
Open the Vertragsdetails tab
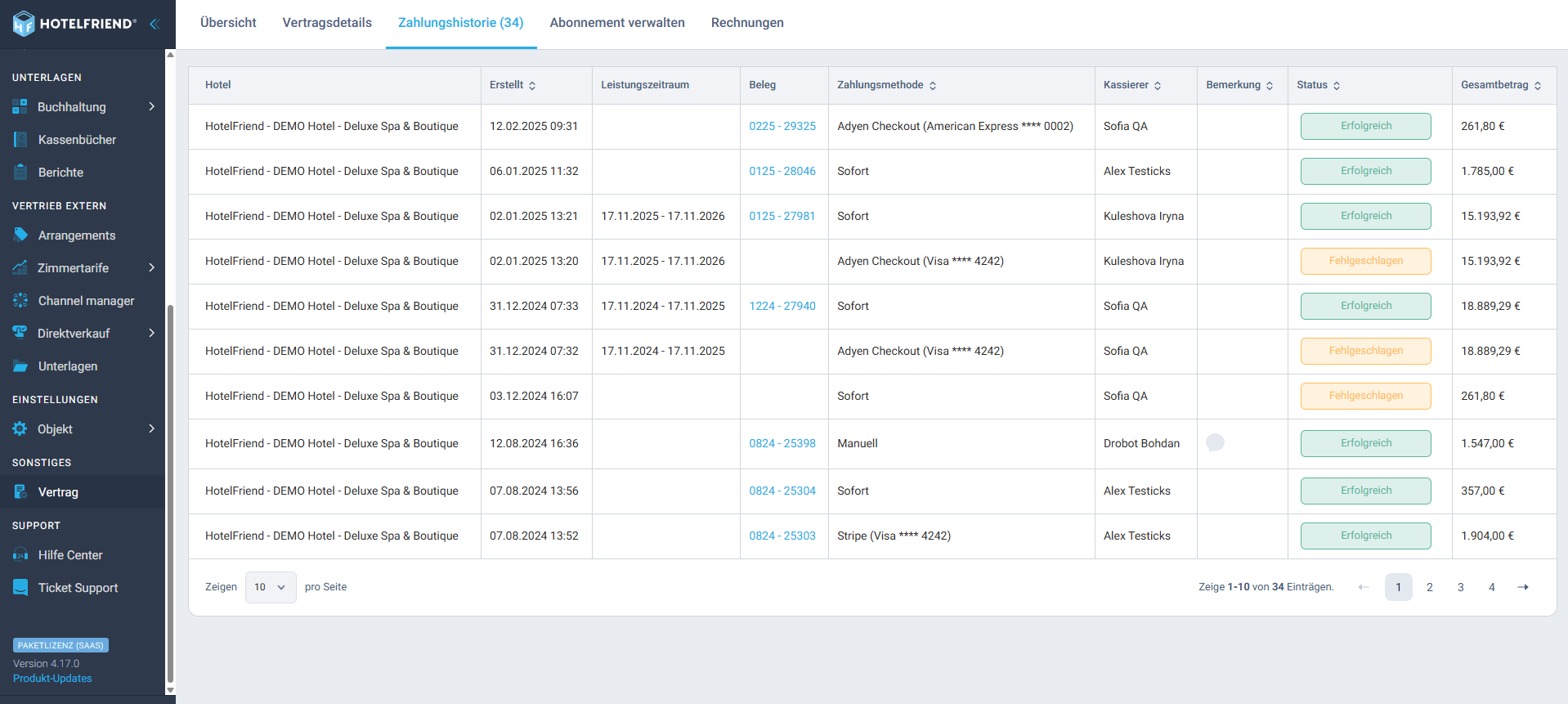coord(327,23)
